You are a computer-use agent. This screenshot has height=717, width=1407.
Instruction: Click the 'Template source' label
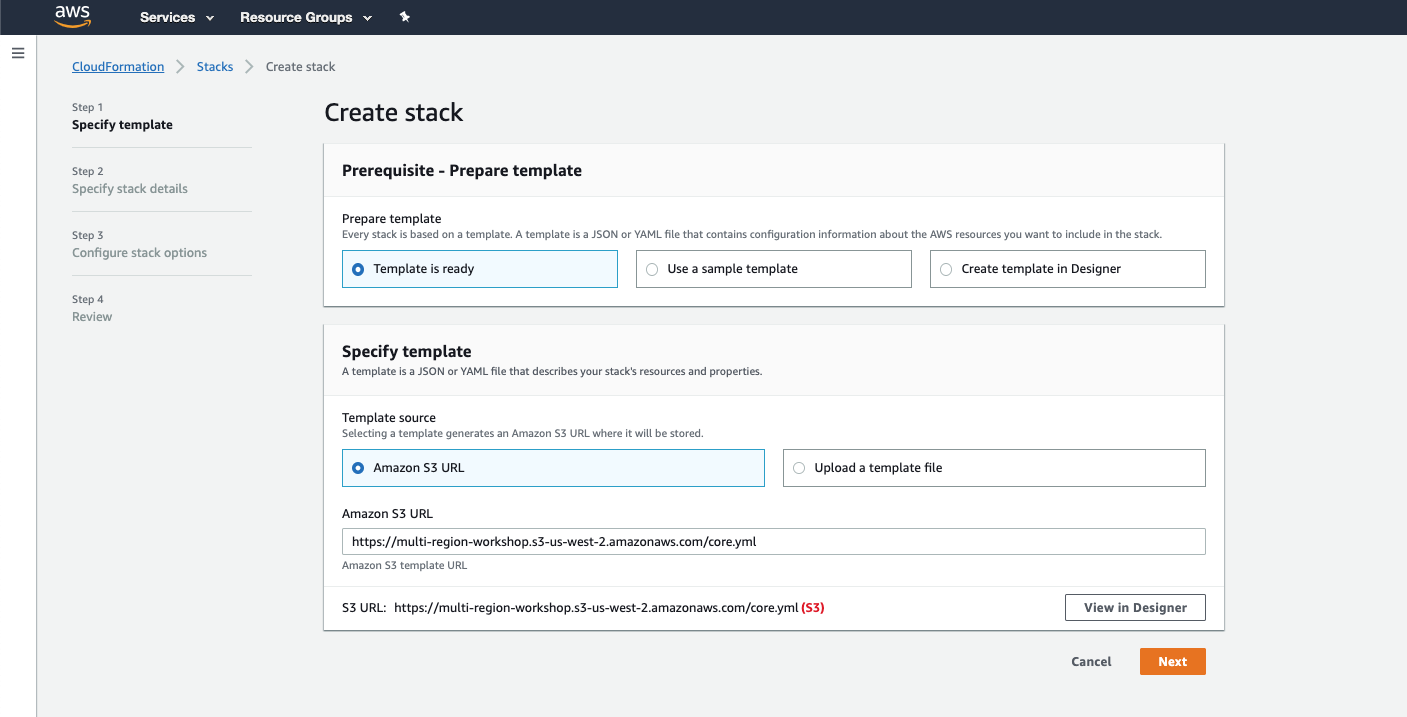pos(389,418)
